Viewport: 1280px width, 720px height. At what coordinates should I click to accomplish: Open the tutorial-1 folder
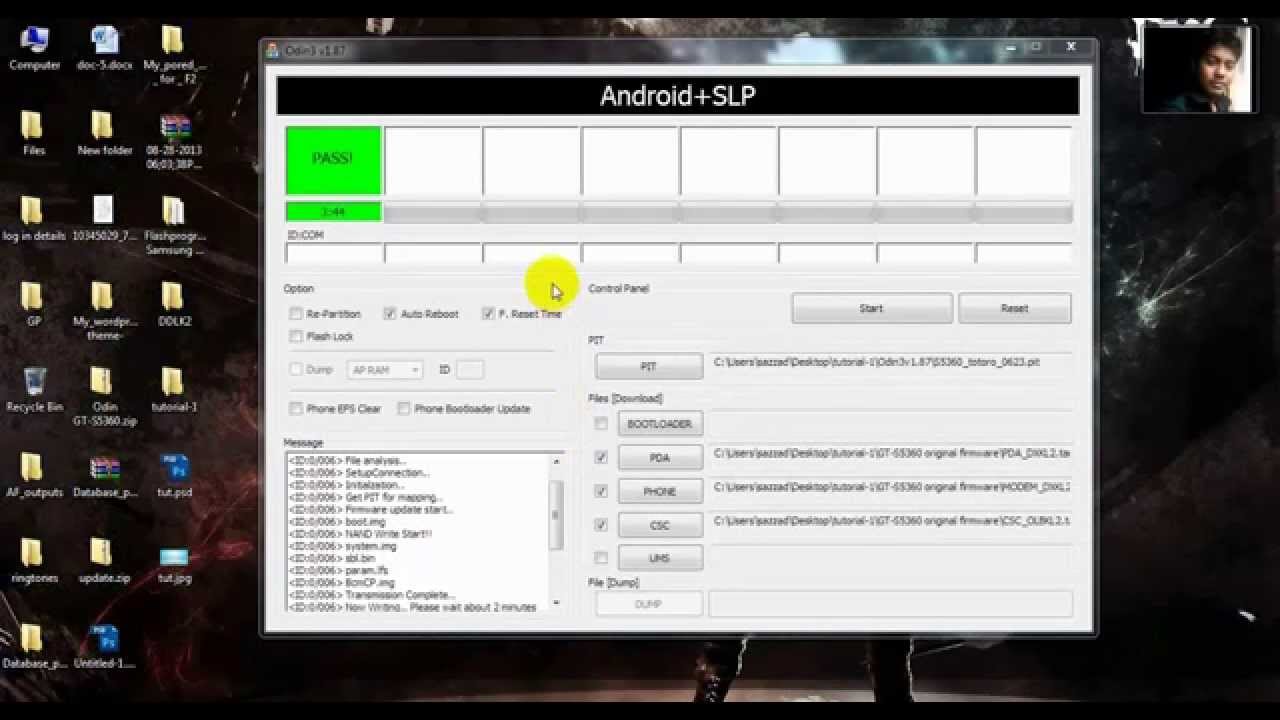[174, 390]
